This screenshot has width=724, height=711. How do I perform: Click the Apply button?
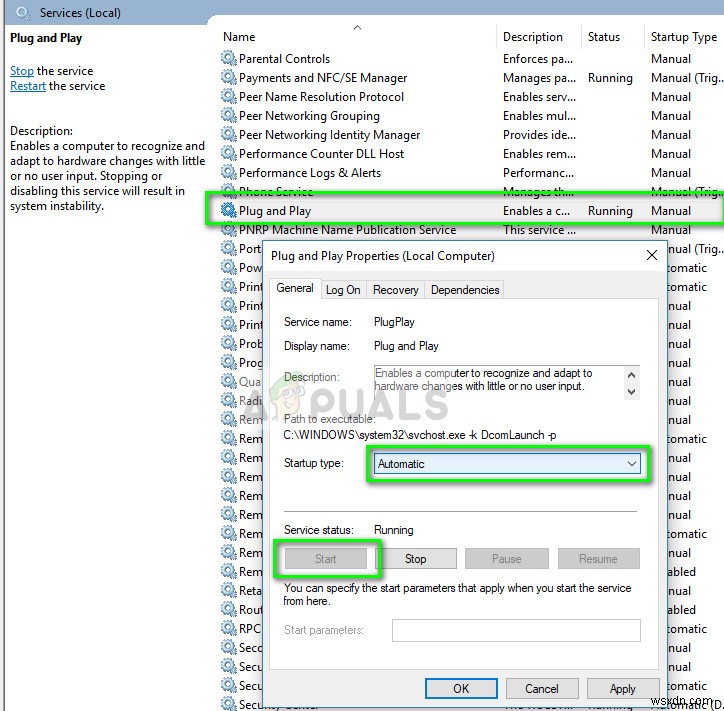(x=622, y=689)
